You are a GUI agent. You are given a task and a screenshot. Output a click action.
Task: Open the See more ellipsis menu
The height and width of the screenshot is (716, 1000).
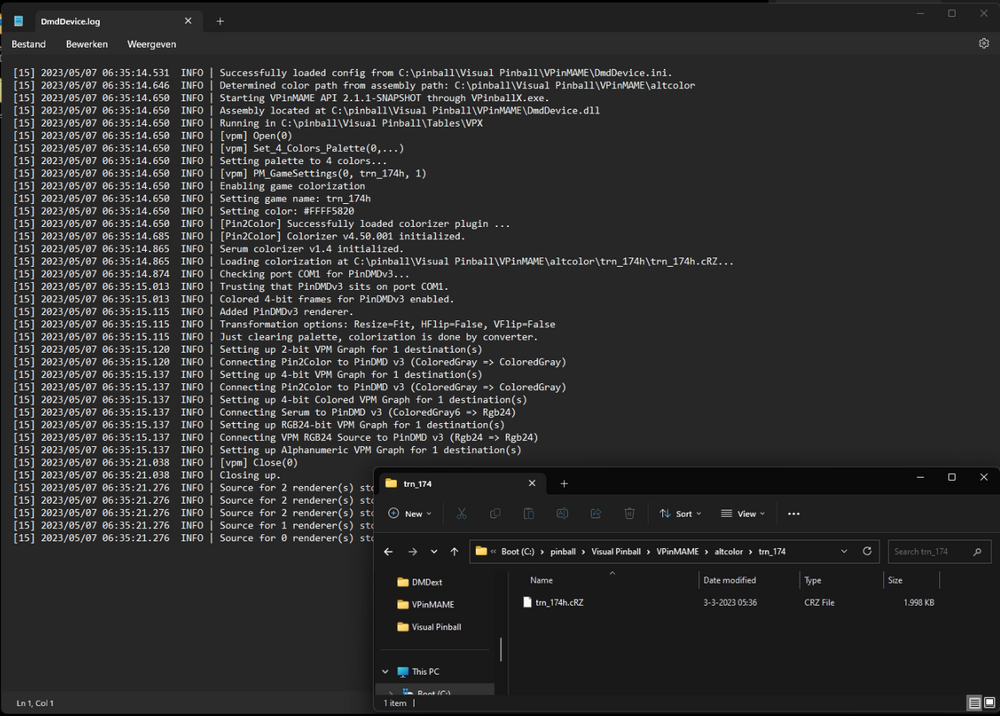(x=793, y=513)
